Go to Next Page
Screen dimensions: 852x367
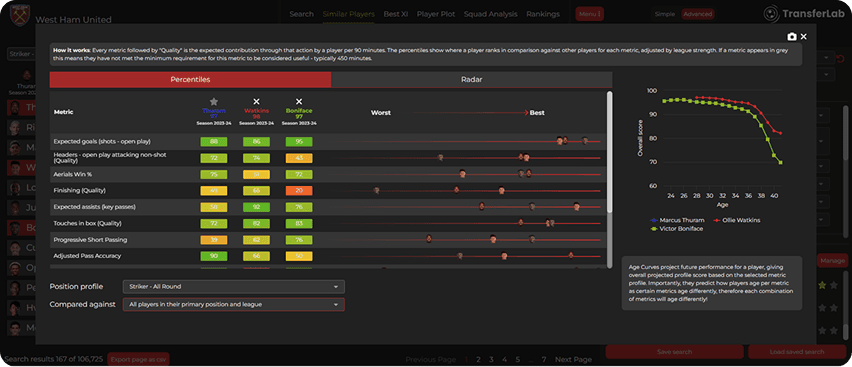pos(573,359)
